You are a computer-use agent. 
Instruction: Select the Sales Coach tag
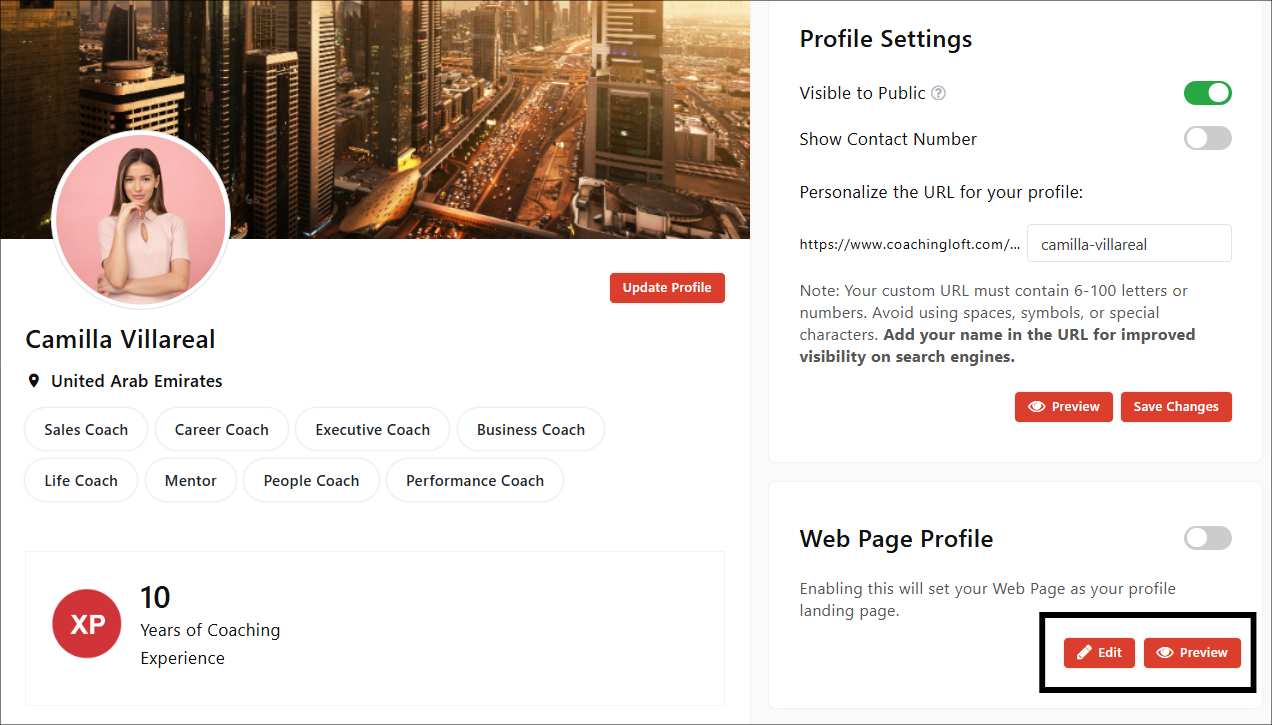(86, 430)
